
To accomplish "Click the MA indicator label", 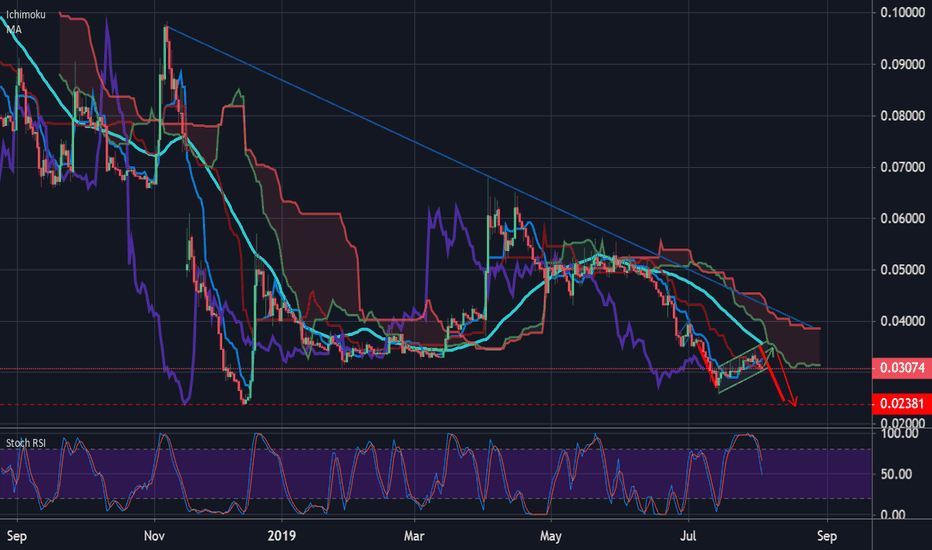I will 14,29.
